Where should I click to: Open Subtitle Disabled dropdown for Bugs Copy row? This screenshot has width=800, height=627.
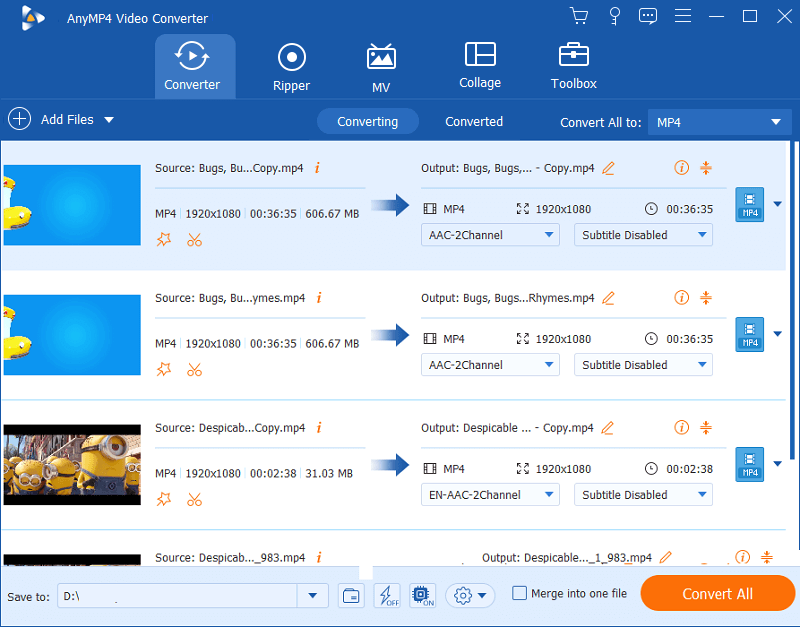coord(643,235)
